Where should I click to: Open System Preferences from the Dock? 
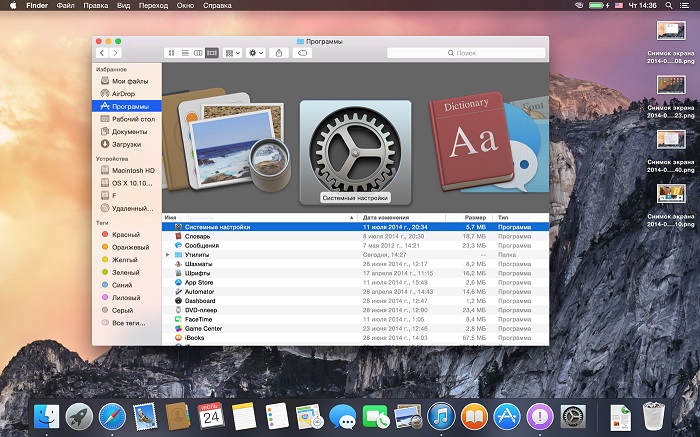point(573,417)
